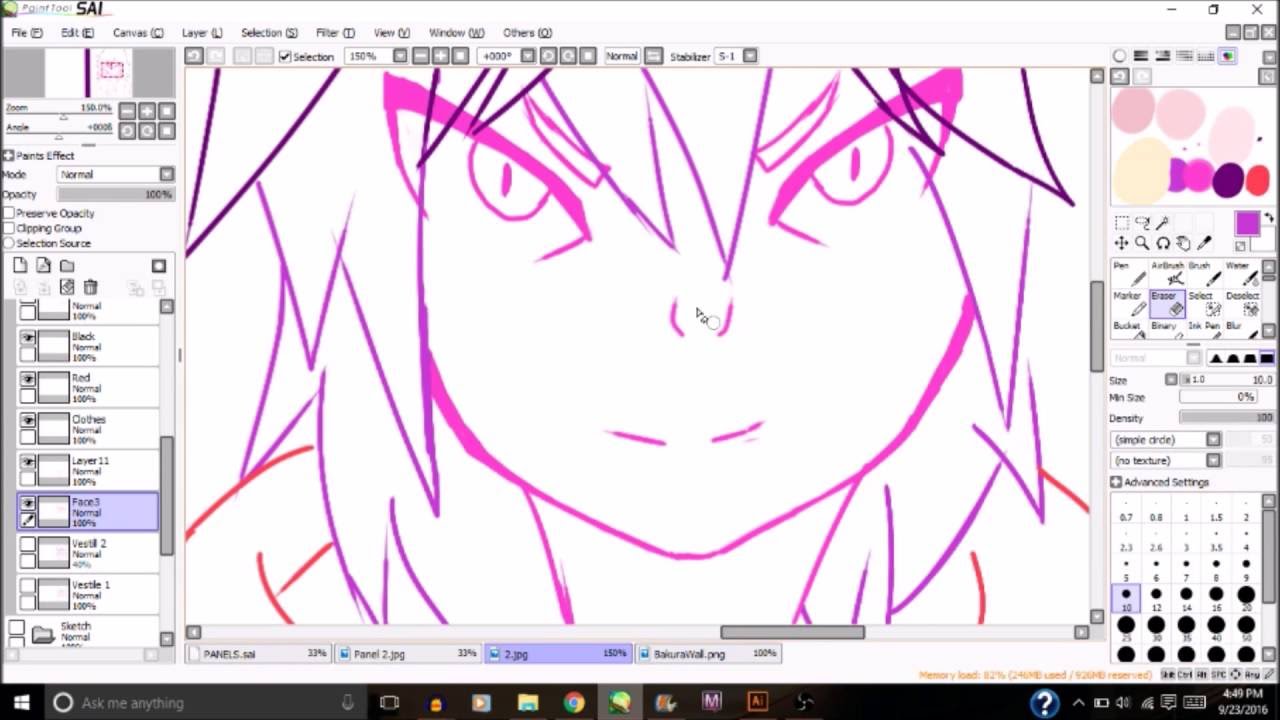Enable Clipping Group

point(9,228)
